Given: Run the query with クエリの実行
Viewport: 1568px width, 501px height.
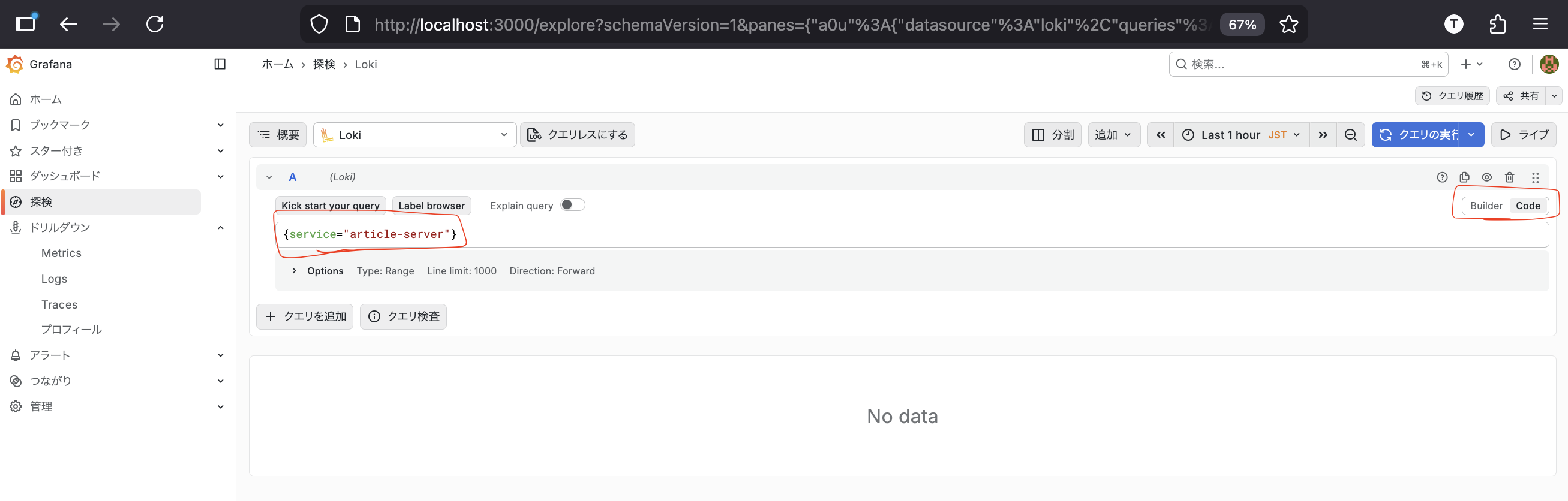Looking at the screenshot, I should [1417, 135].
